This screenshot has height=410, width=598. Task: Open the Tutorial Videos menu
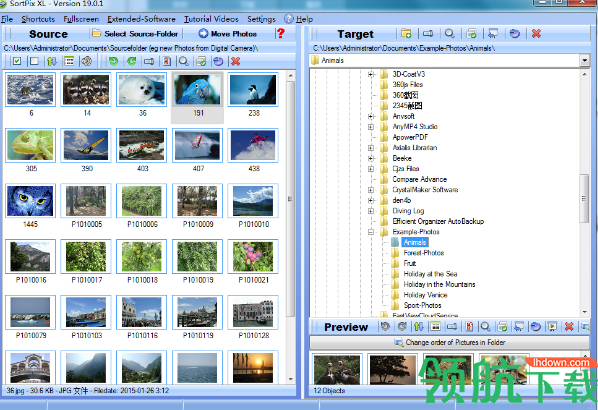211,19
